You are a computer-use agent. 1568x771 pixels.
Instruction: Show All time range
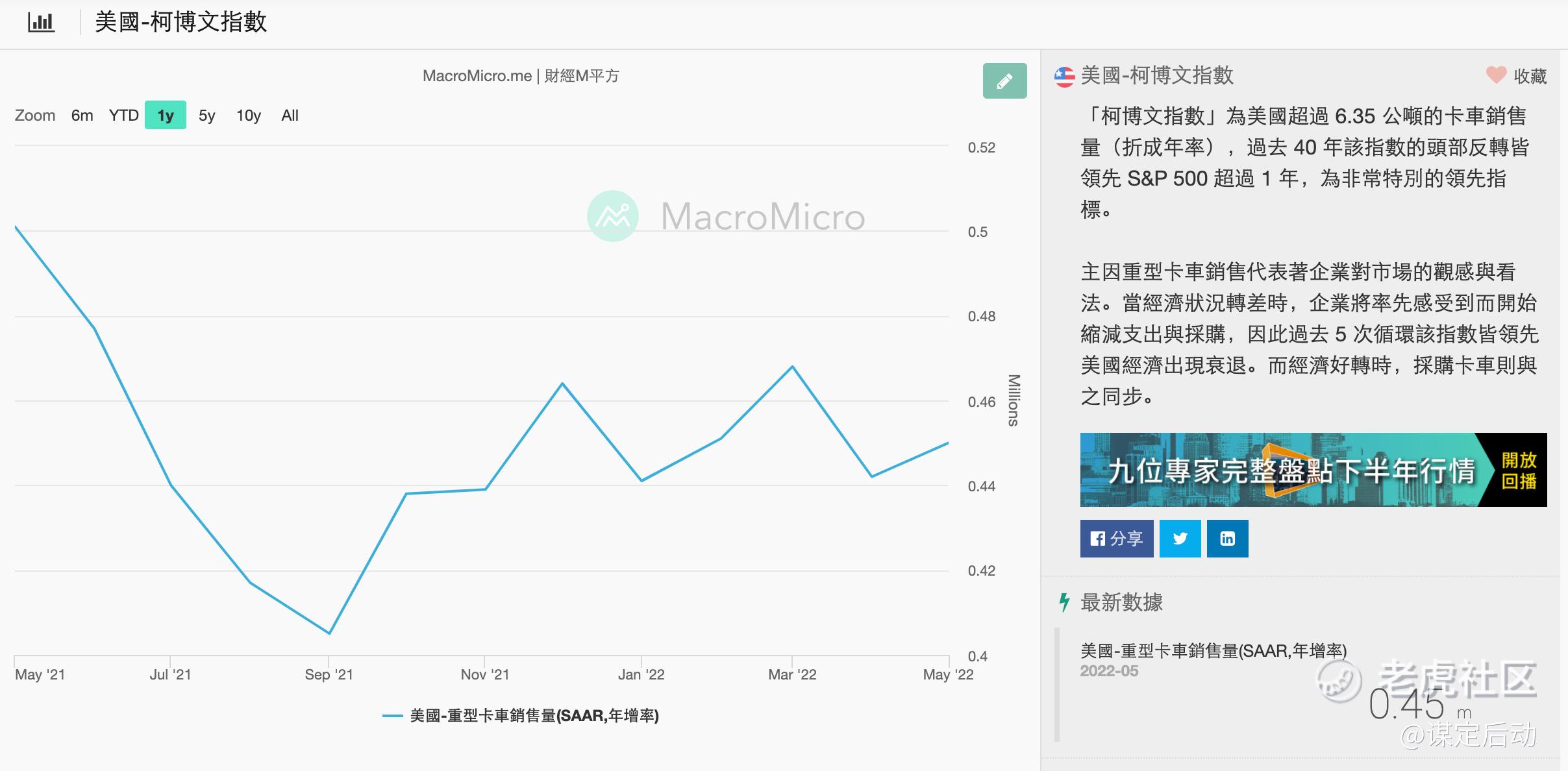(x=290, y=116)
